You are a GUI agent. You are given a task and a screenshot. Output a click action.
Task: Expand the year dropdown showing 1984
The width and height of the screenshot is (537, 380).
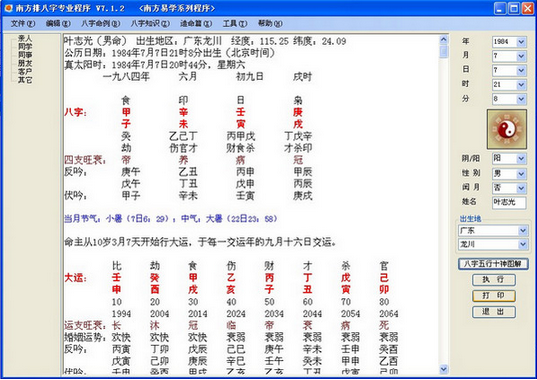point(521,42)
